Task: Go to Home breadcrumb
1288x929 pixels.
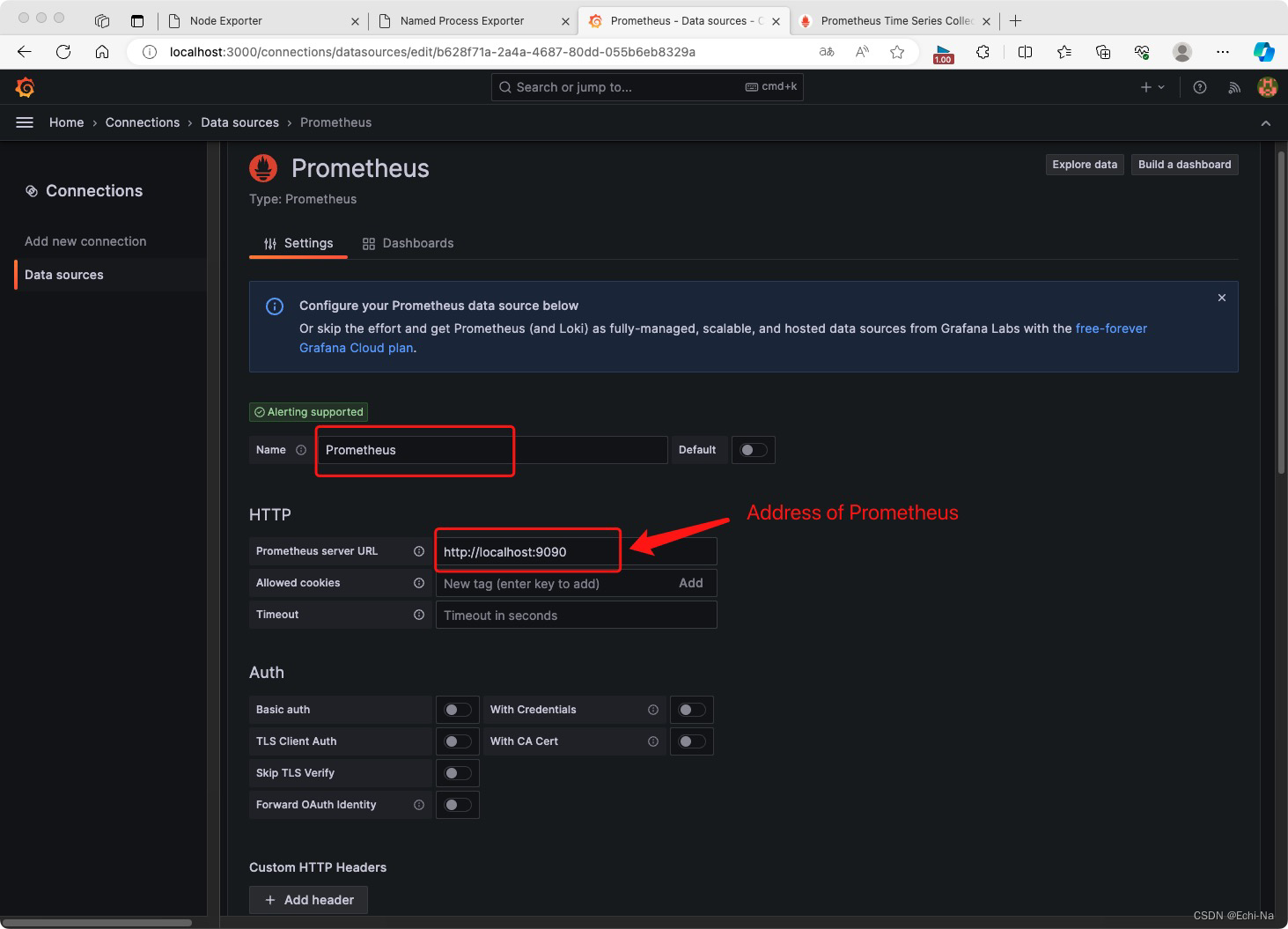Action: pos(67,122)
